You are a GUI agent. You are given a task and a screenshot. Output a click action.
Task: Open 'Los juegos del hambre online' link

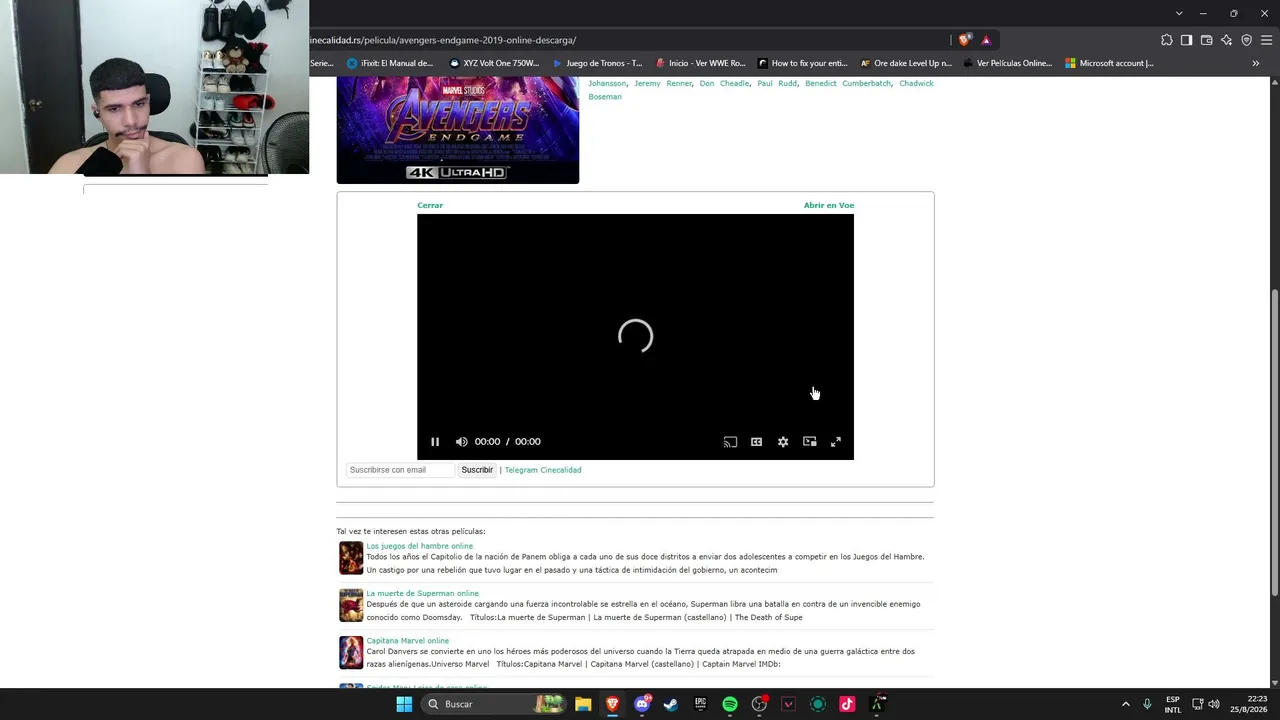click(x=420, y=546)
